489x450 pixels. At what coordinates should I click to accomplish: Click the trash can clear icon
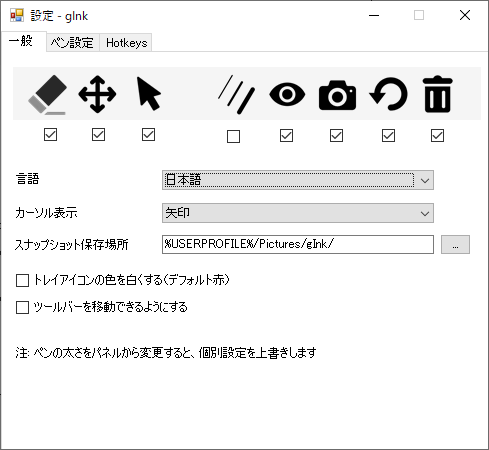click(437, 94)
